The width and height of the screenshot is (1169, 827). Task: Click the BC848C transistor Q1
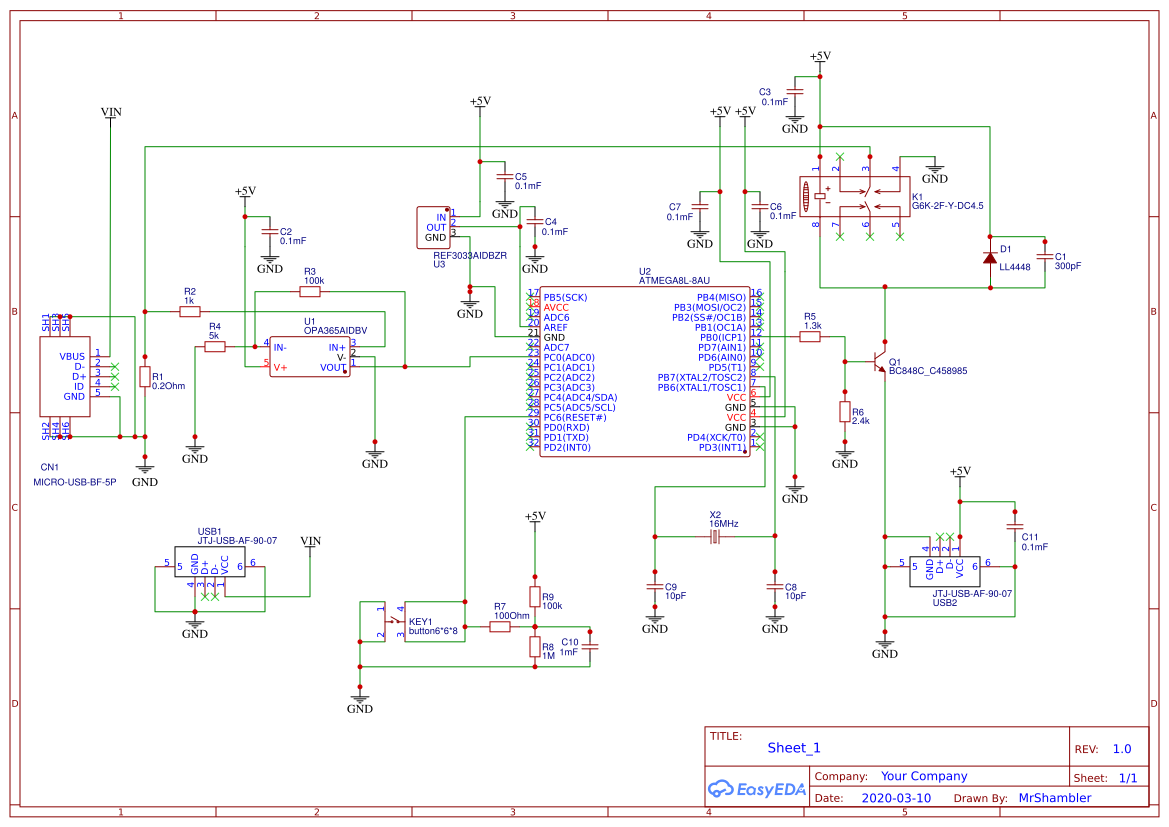tap(880, 362)
